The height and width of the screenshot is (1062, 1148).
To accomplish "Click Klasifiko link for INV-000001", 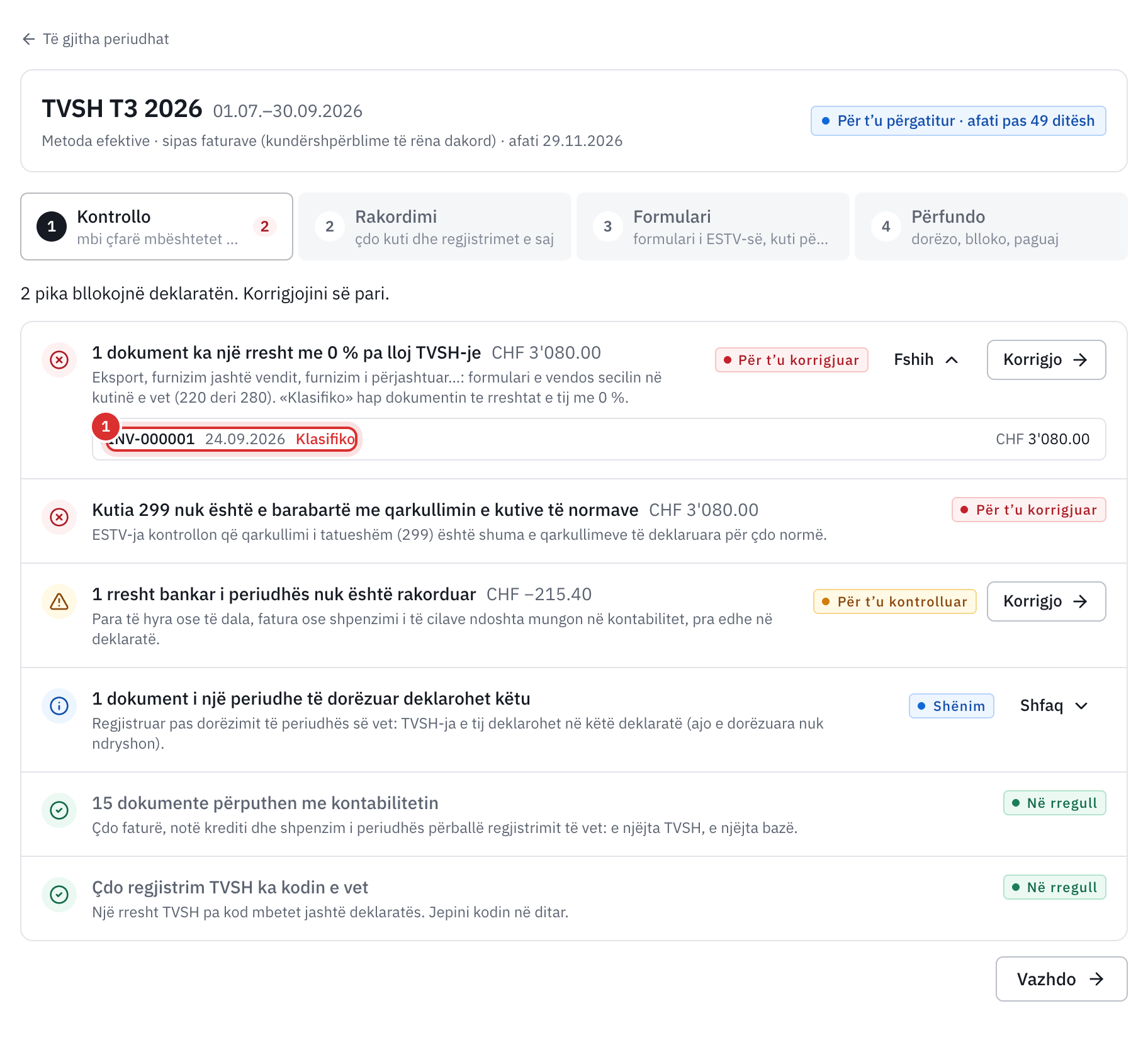I will (x=326, y=439).
